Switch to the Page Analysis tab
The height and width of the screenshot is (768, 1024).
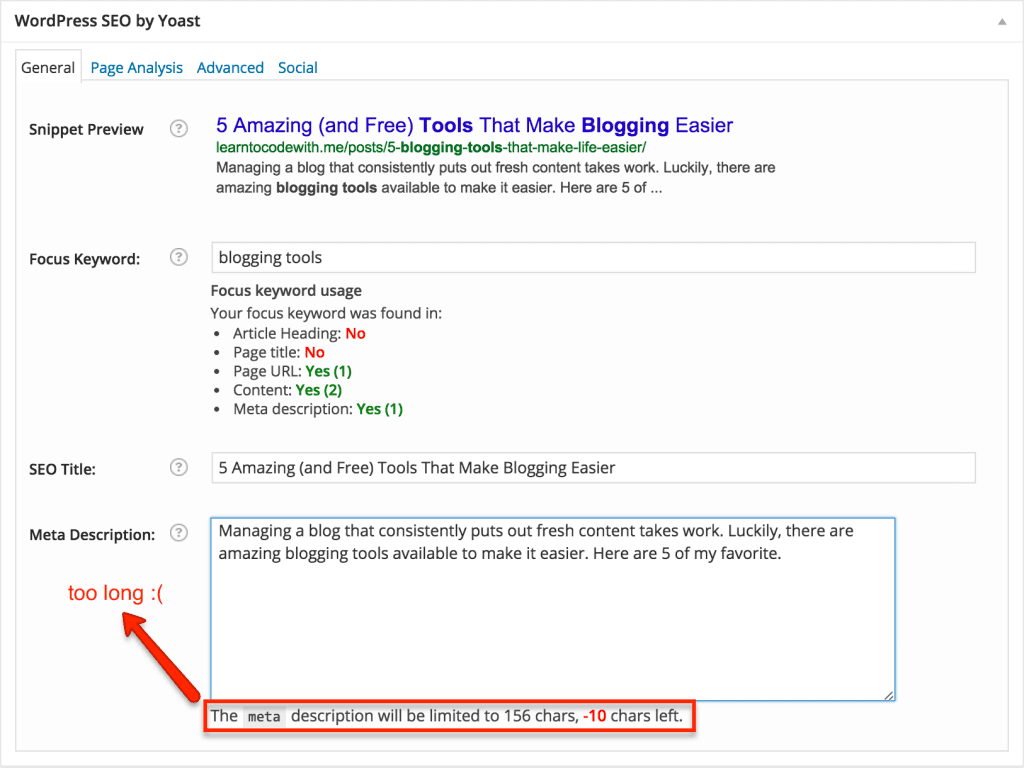tap(136, 67)
